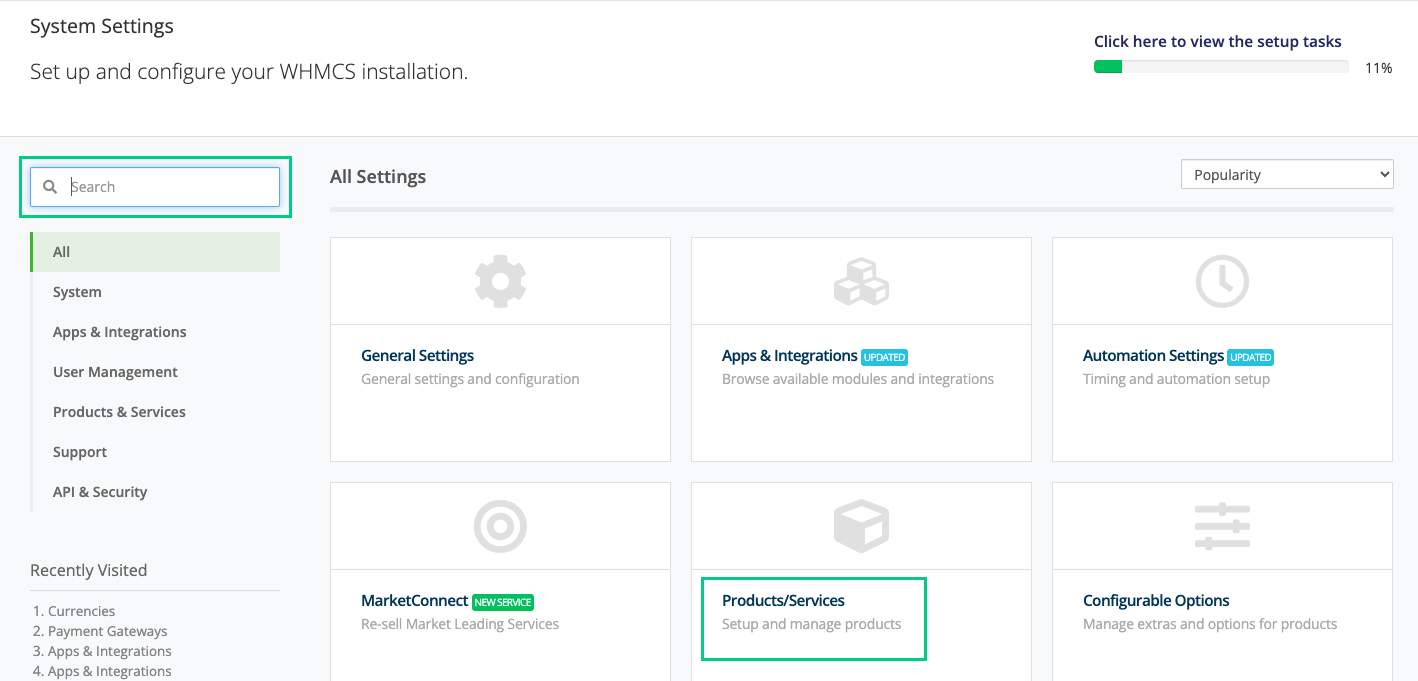Click the 11% progress label
This screenshot has height=681, width=1418.
click(1379, 68)
